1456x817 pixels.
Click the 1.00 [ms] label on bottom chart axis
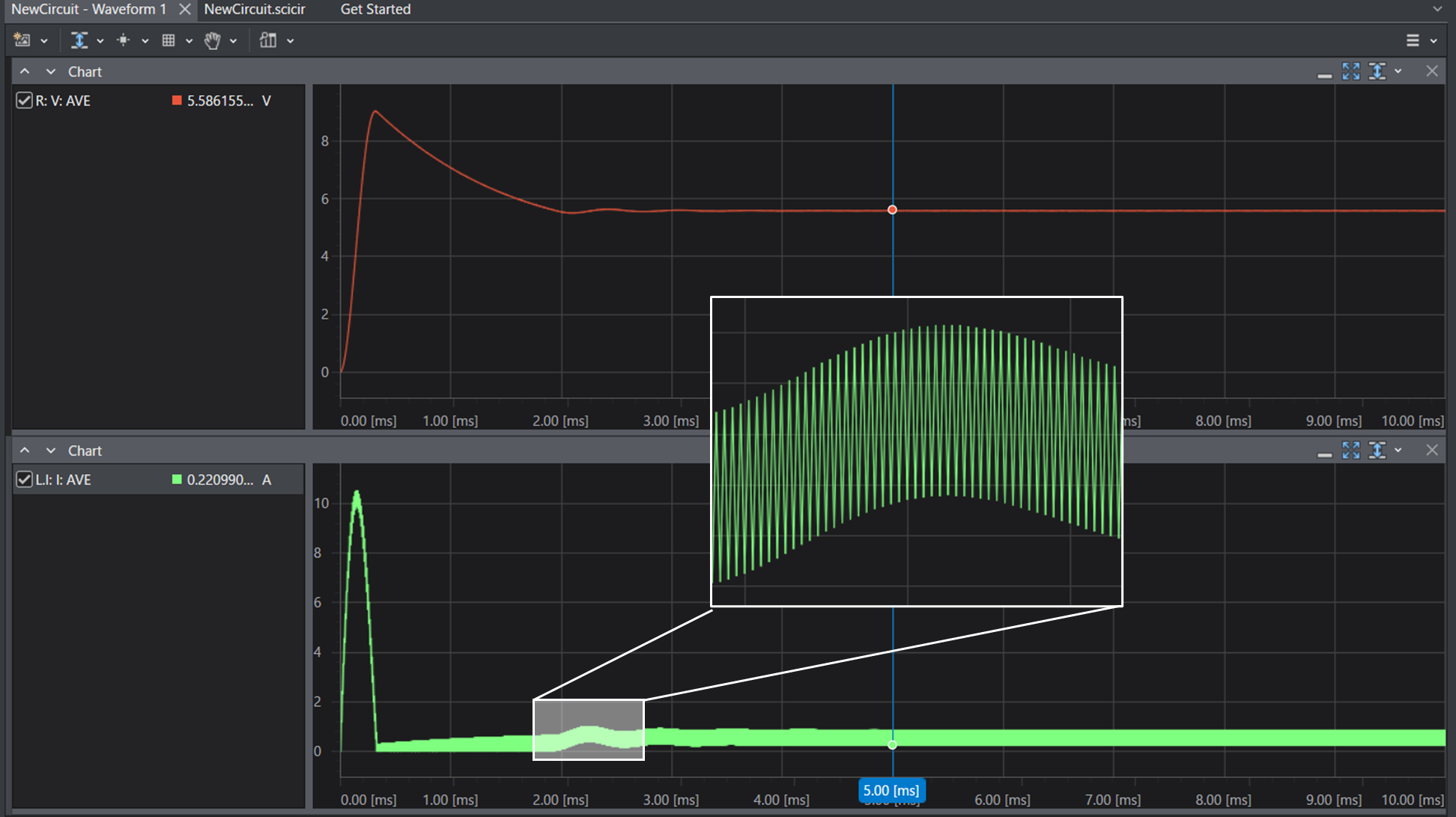point(450,800)
